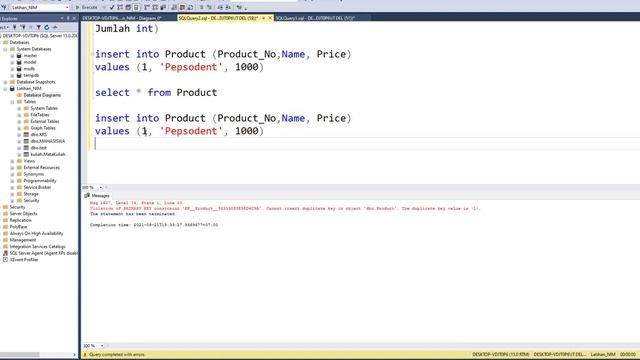Select the Graph Tables folder

pos(43,128)
